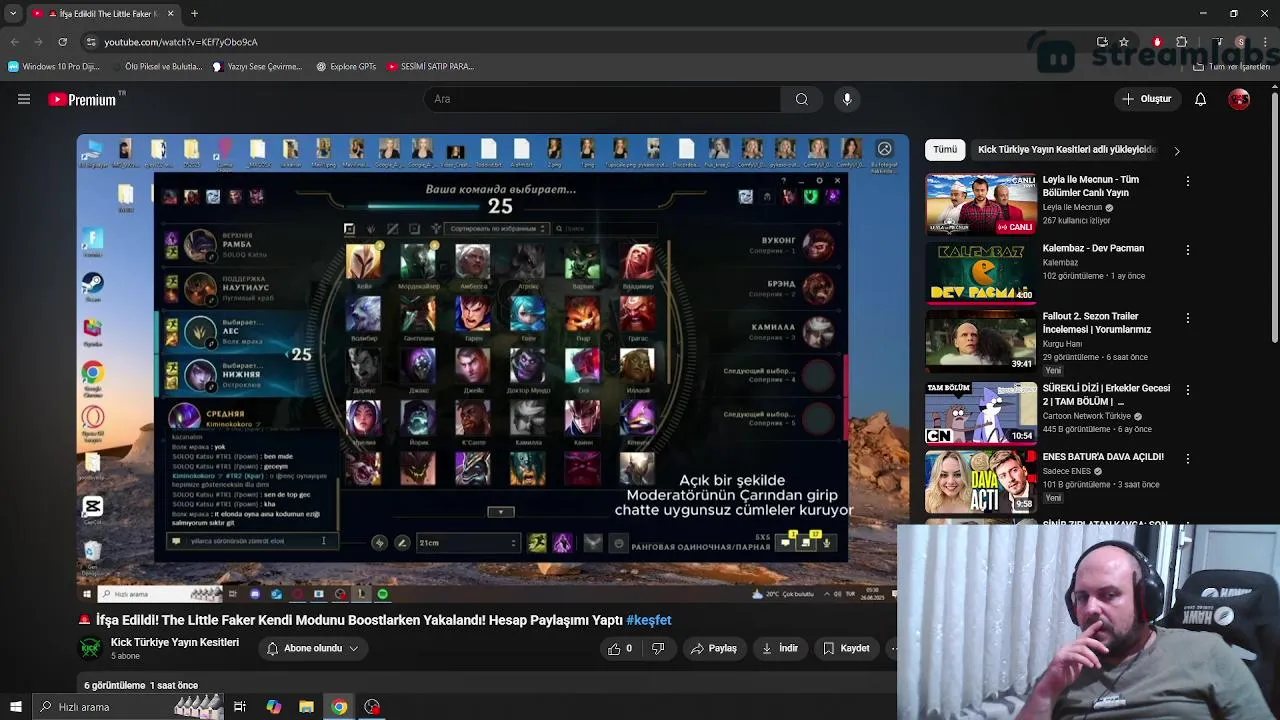Open the Kick Türkiye Yayın Kesitleri channel name
The height and width of the screenshot is (720, 1280).
point(175,643)
